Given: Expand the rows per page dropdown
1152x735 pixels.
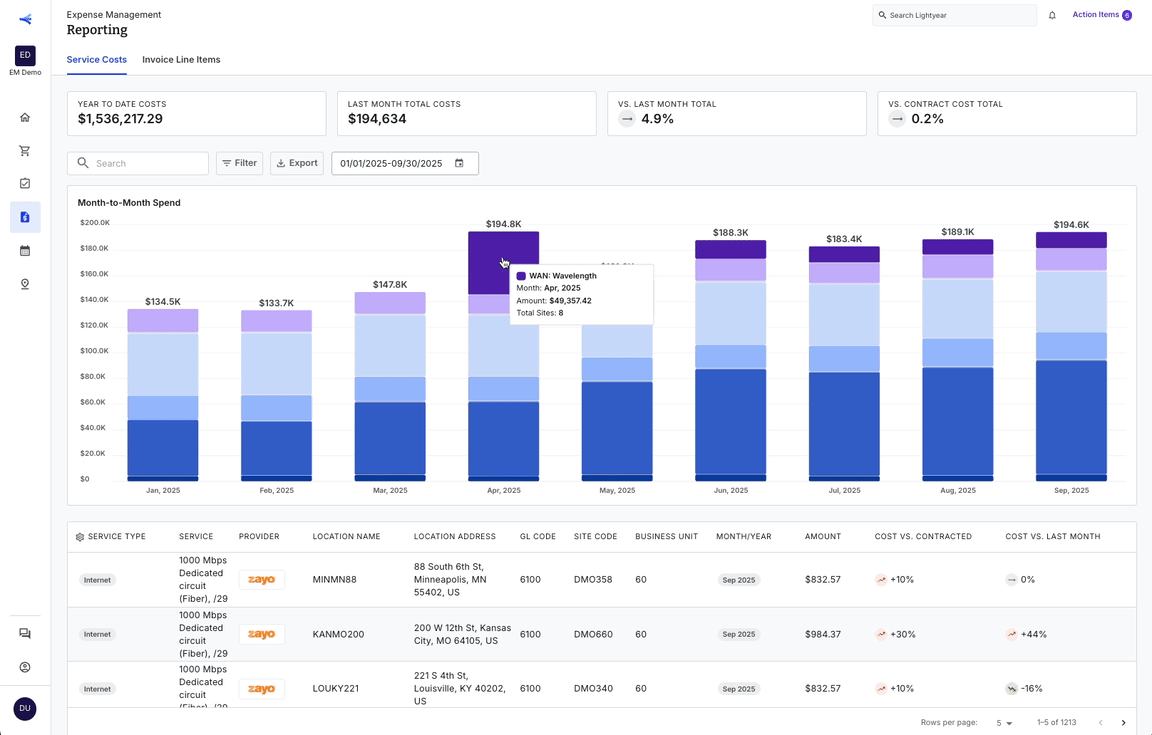Looking at the screenshot, I should (x=1004, y=723).
